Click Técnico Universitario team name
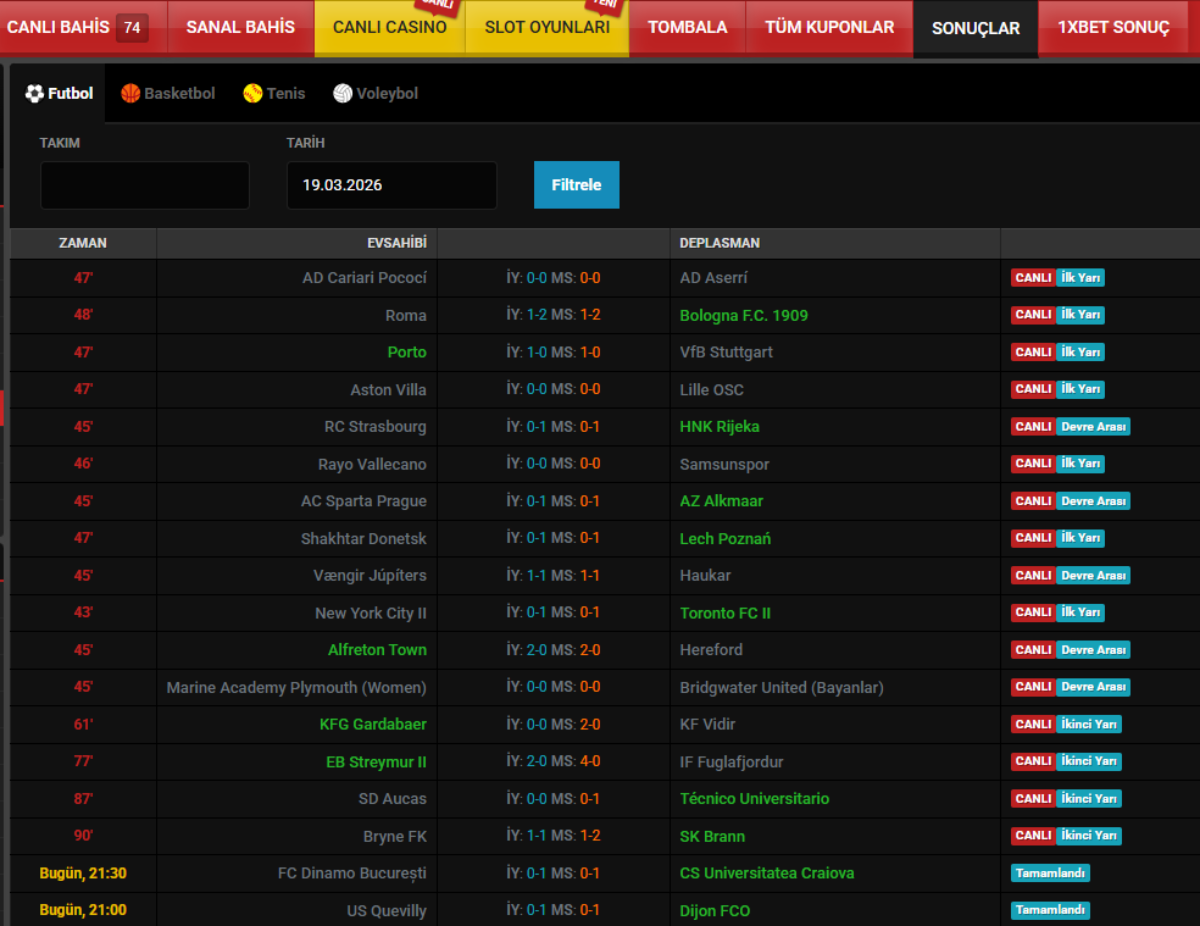The height and width of the screenshot is (926, 1200). [x=755, y=799]
